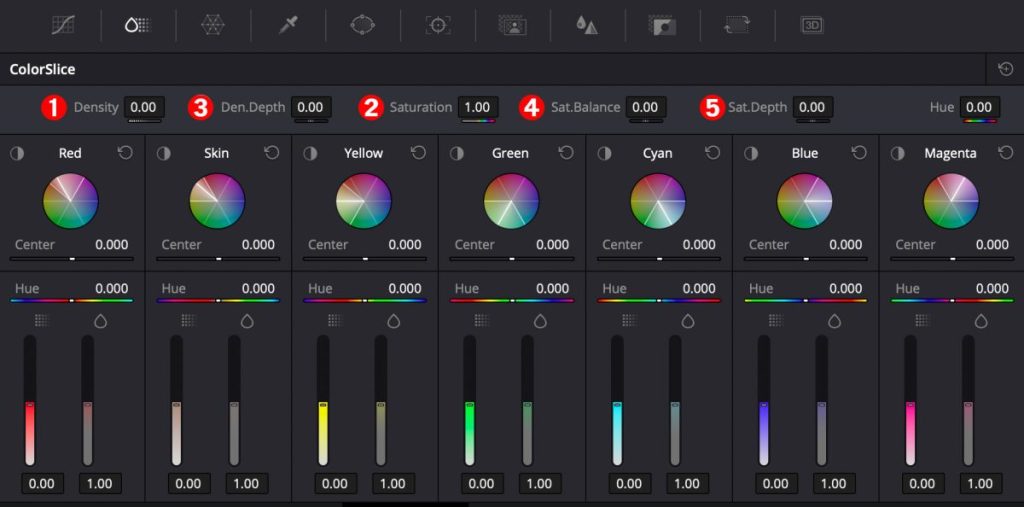The width and height of the screenshot is (1024, 507).
Task: Click the Red slice color wheel
Action: pos(71,201)
